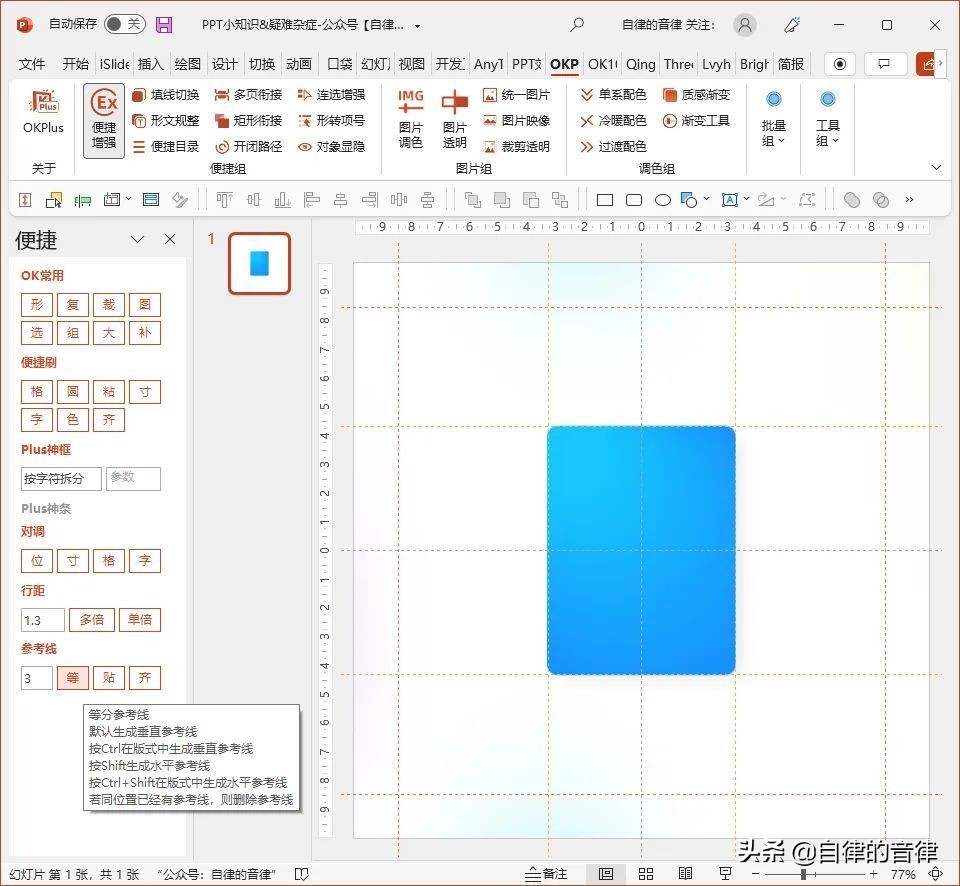Expand the 工具组 dropdown
The height and width of the screenshot is (886, 960).
(x=827, y=120)
